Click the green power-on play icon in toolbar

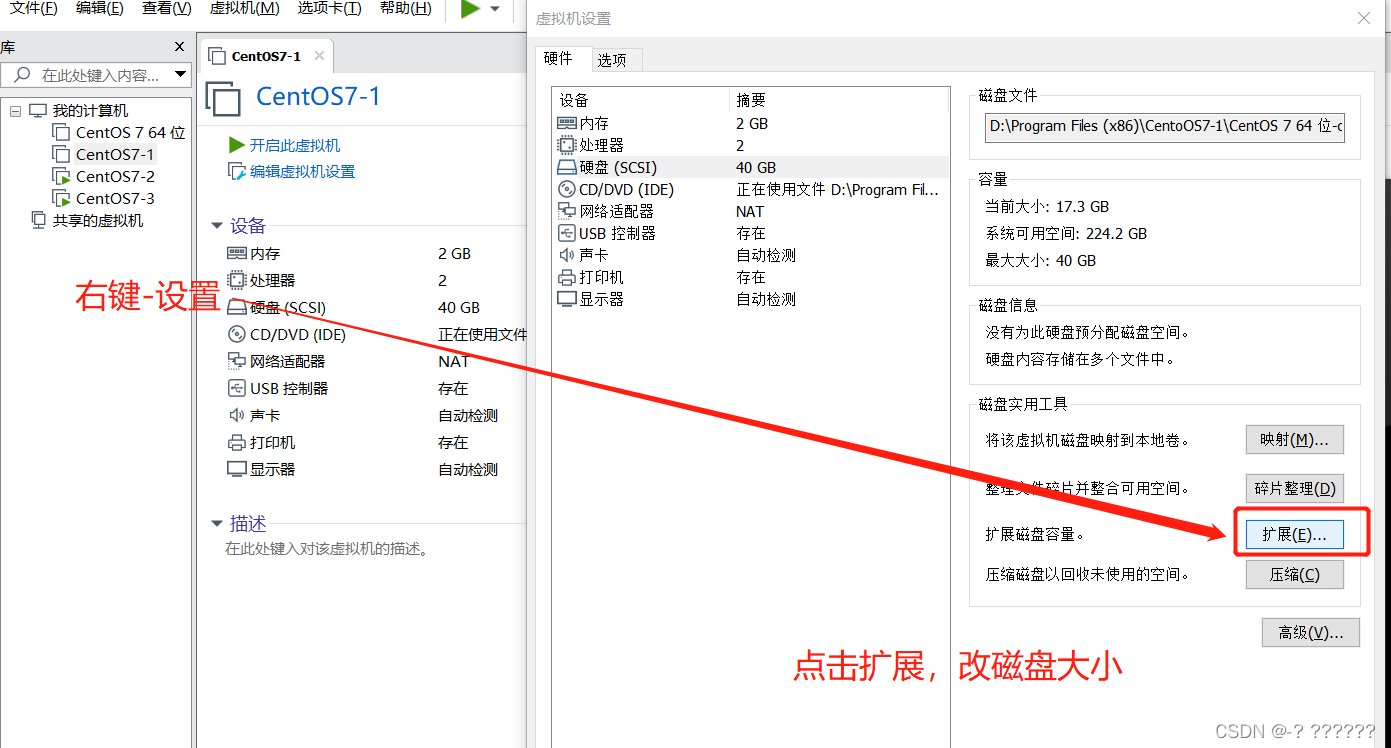pos(470,9)
